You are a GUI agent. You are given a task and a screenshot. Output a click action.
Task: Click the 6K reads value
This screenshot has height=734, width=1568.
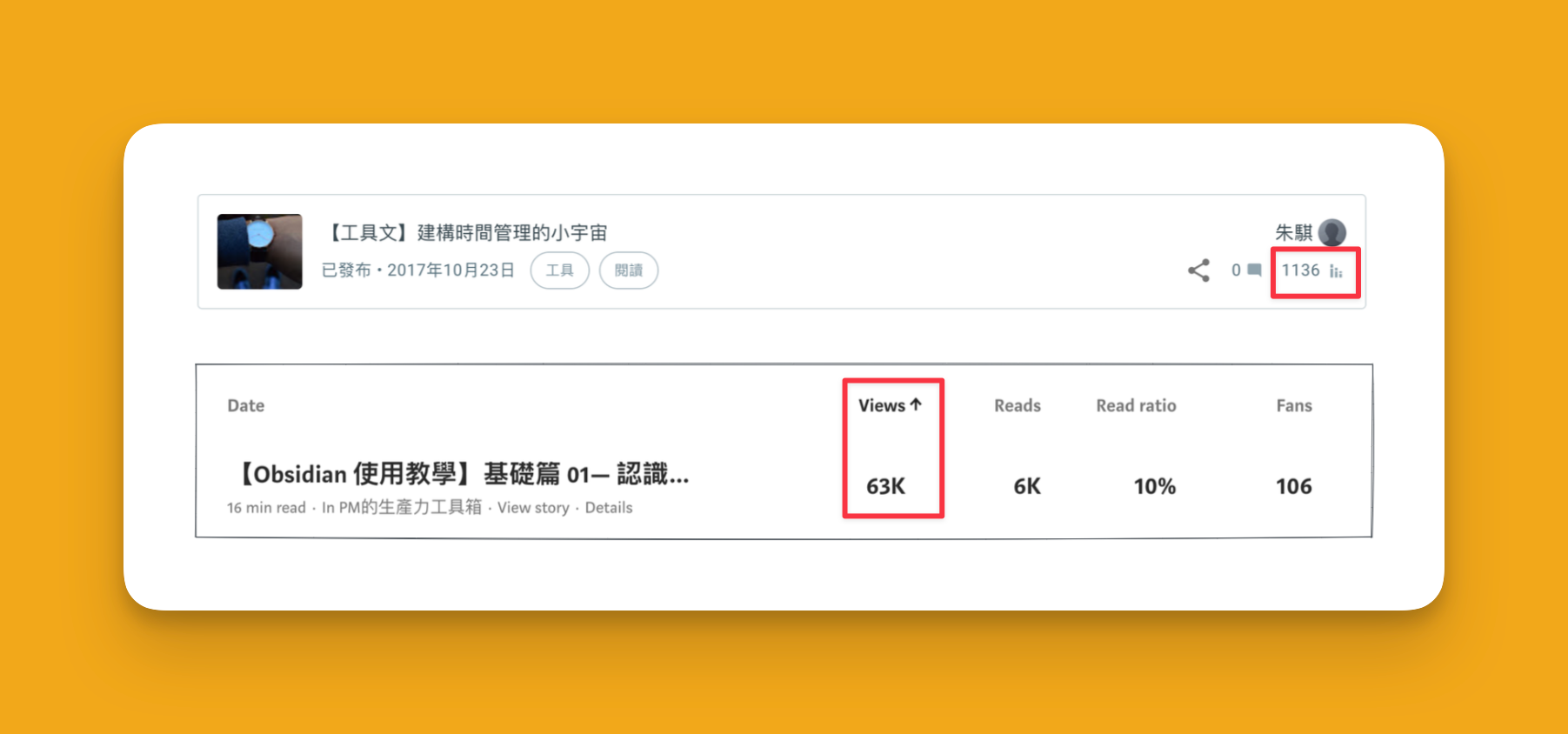[x=1027, y=486]
